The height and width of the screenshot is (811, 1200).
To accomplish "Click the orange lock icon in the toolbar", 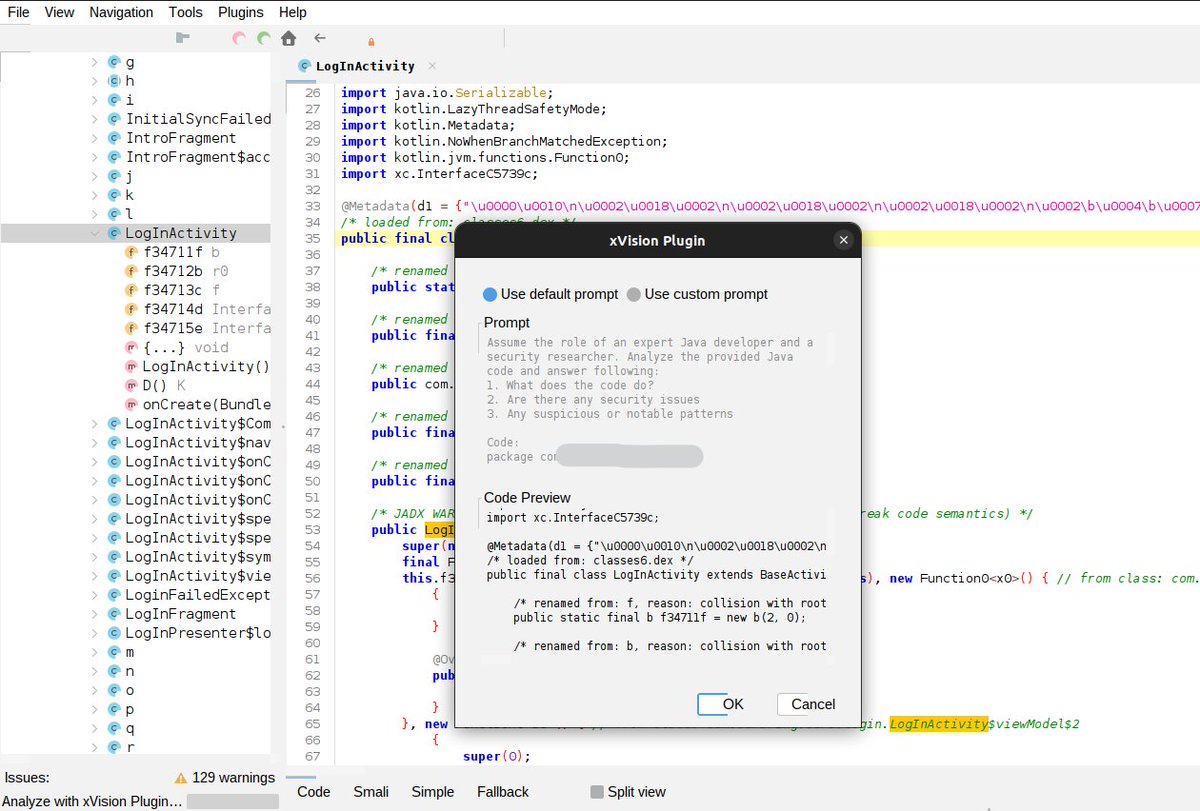I will pyautogui.click(x=371, y=41).
